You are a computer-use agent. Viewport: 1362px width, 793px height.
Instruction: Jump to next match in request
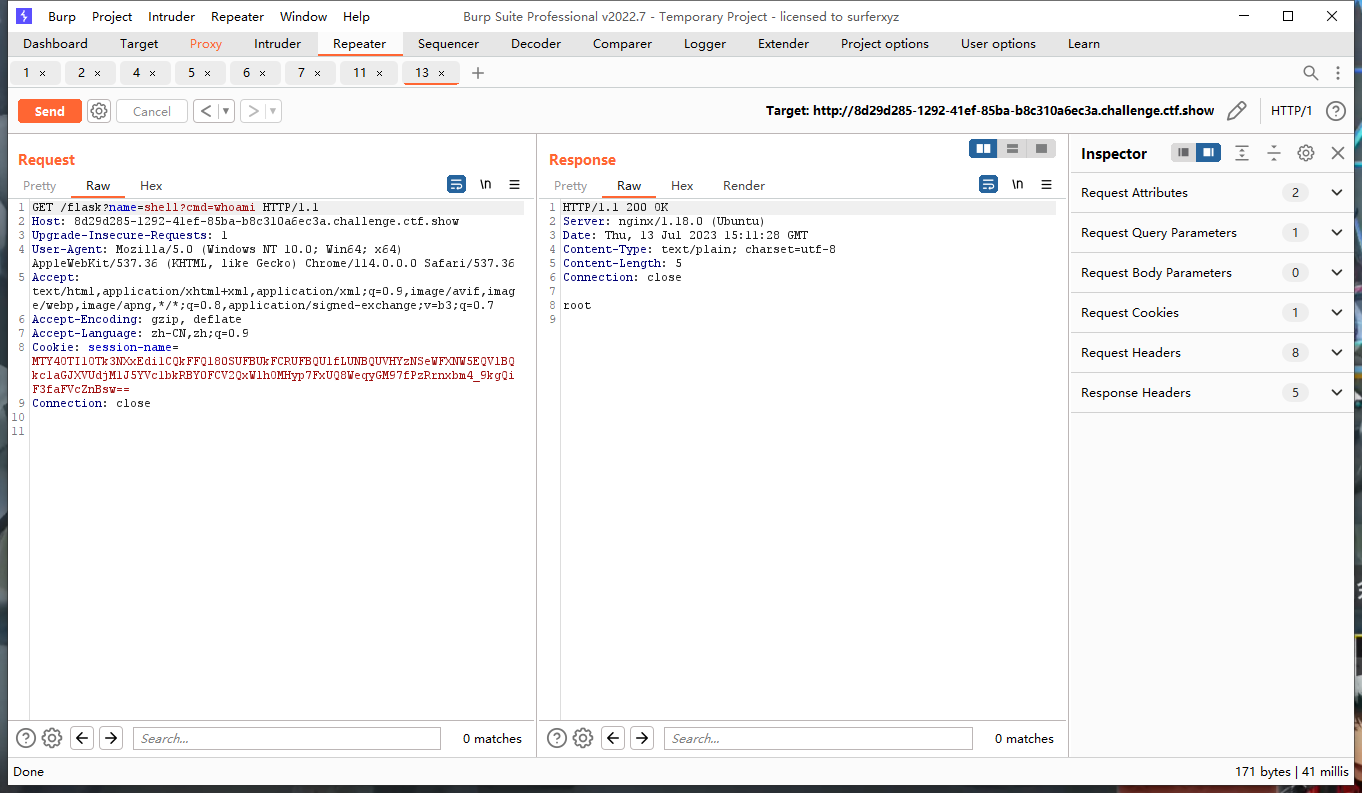(x=111, y=738)
